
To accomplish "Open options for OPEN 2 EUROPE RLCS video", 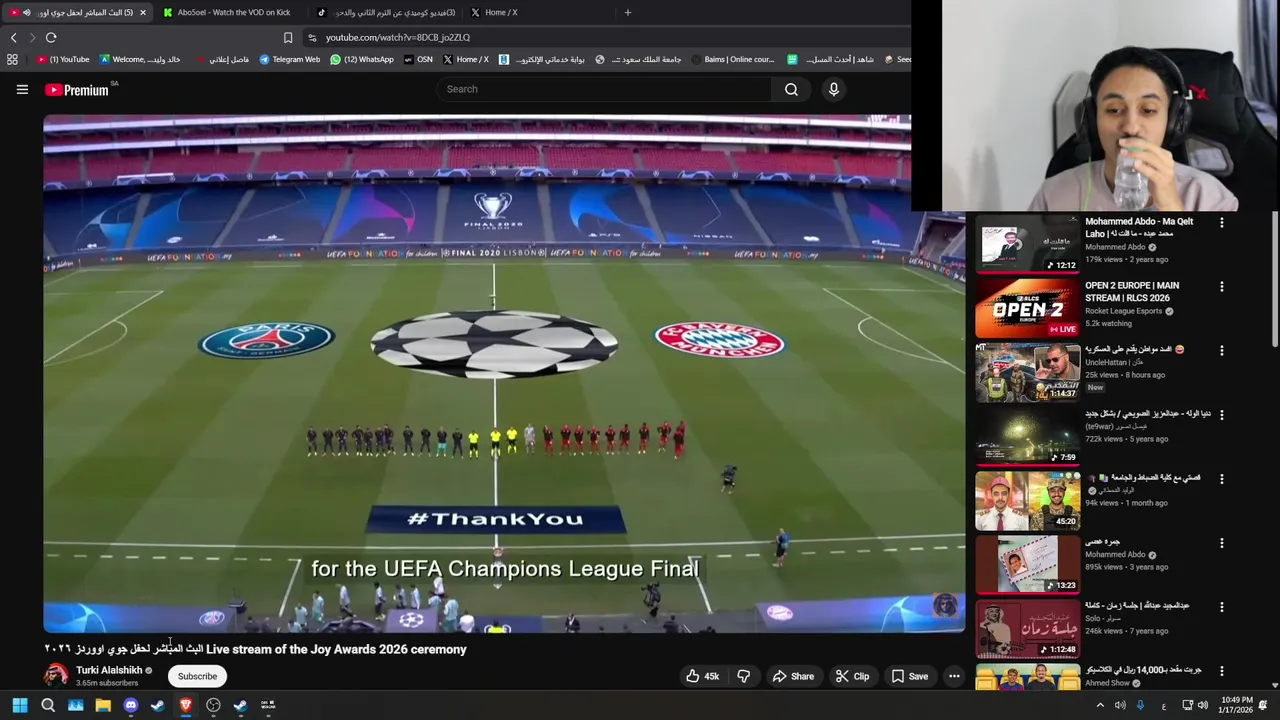I will [1221, 287].
